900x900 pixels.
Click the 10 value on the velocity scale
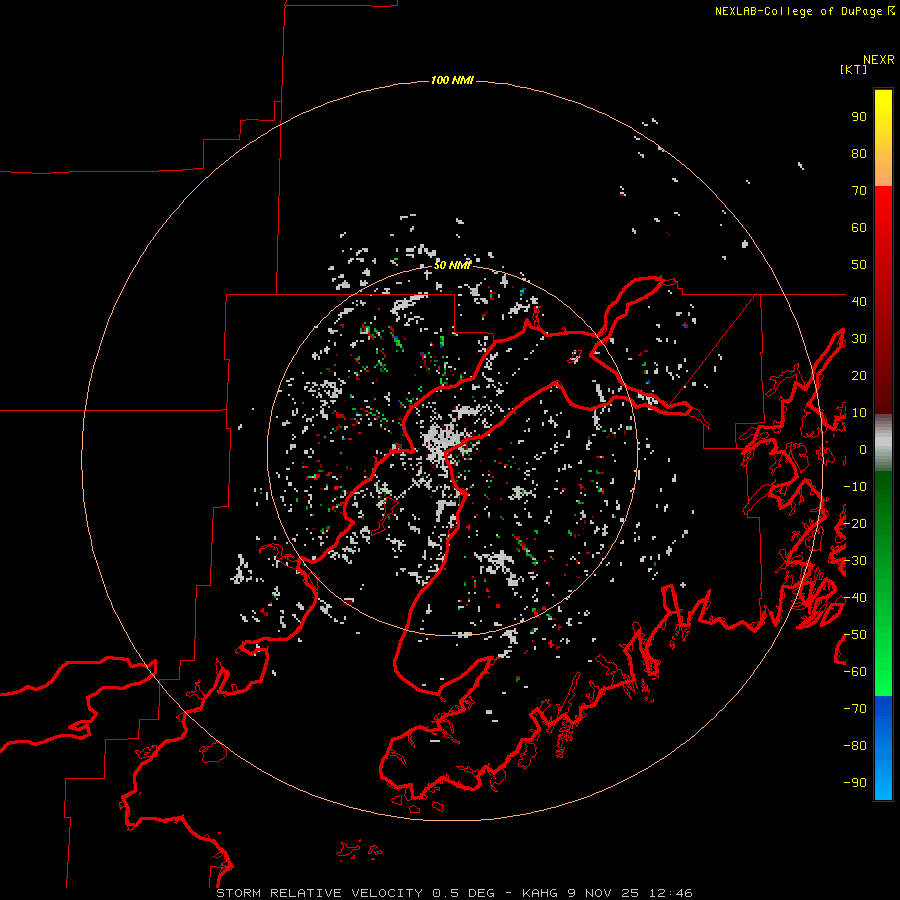pos(859,413)
